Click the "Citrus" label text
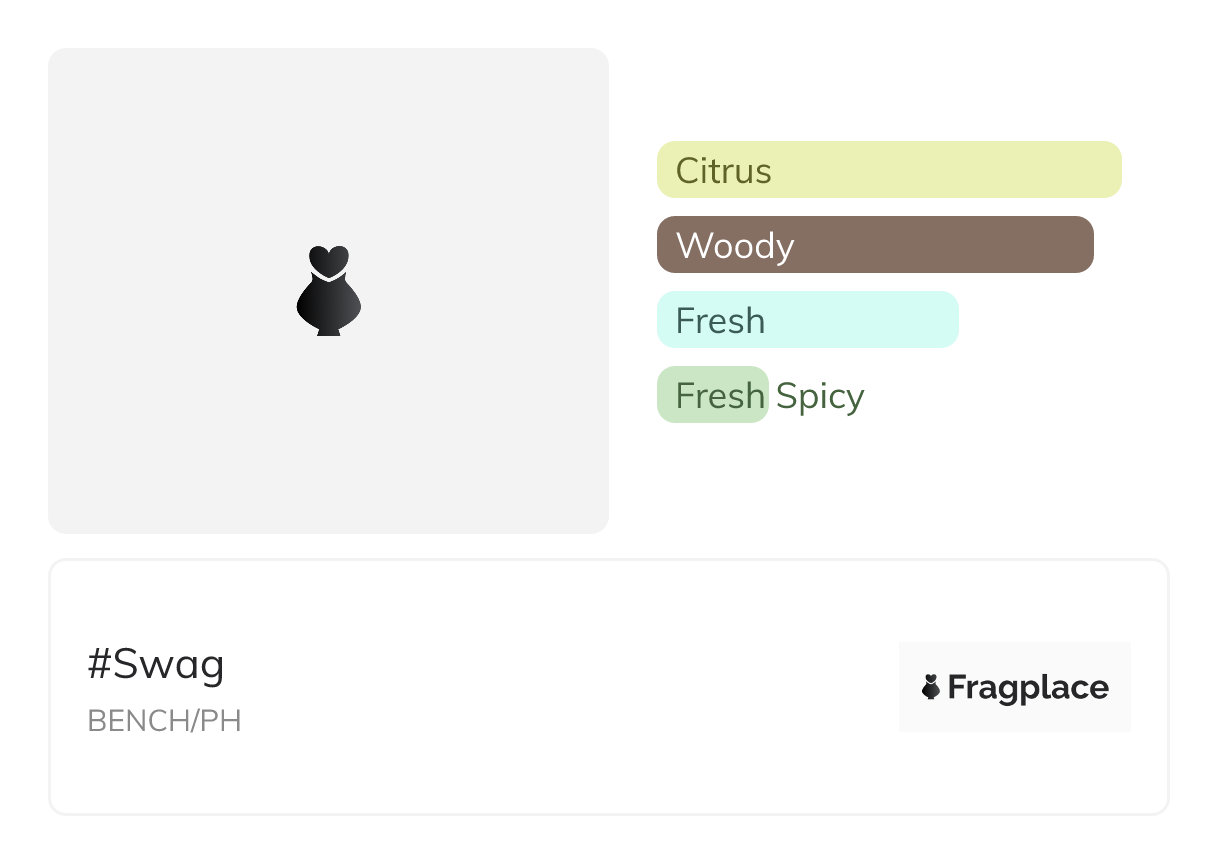 pyautogui.click(x=724, y=171)
